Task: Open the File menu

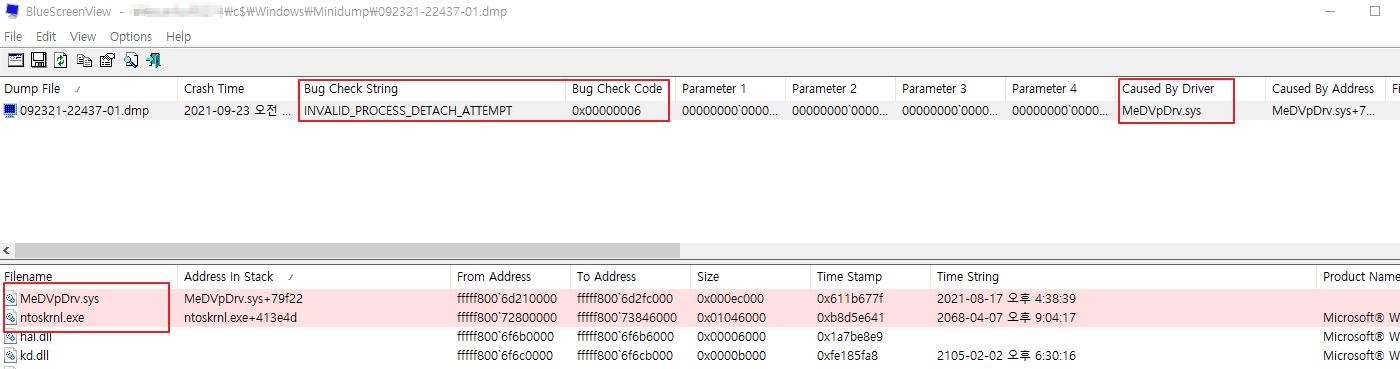Action: [x=13, y=36]
